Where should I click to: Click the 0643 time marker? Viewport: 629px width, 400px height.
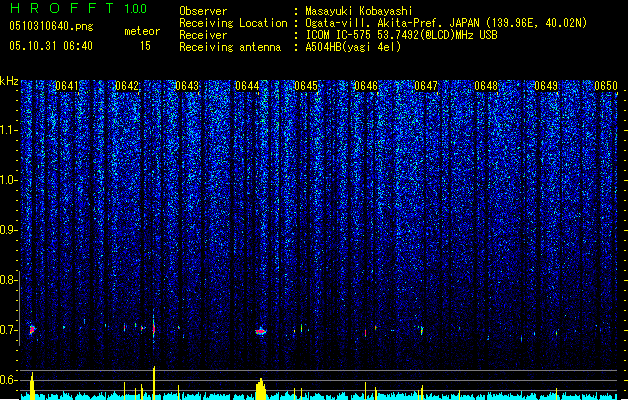pos(187,86)
